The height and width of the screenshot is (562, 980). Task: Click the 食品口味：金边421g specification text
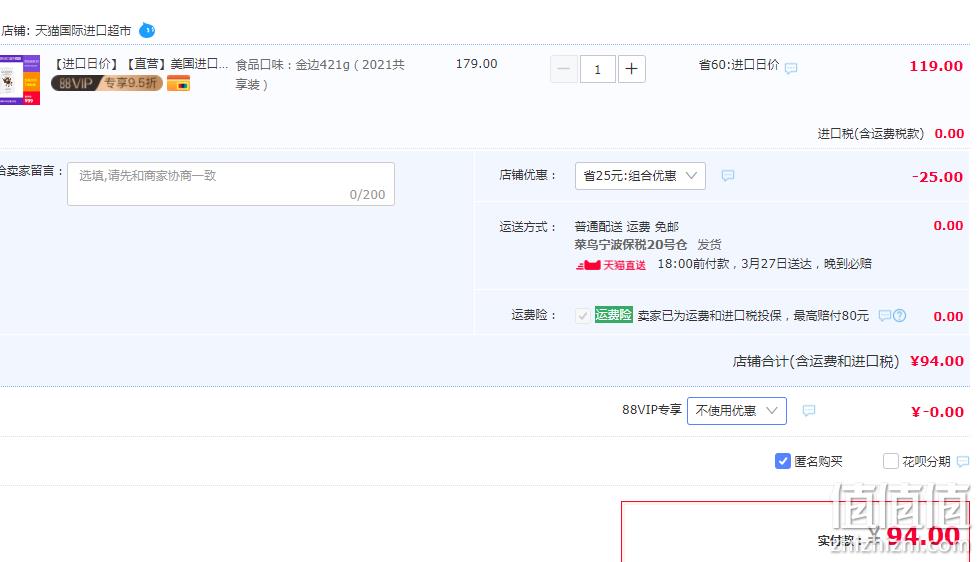(x=320, y=74)
